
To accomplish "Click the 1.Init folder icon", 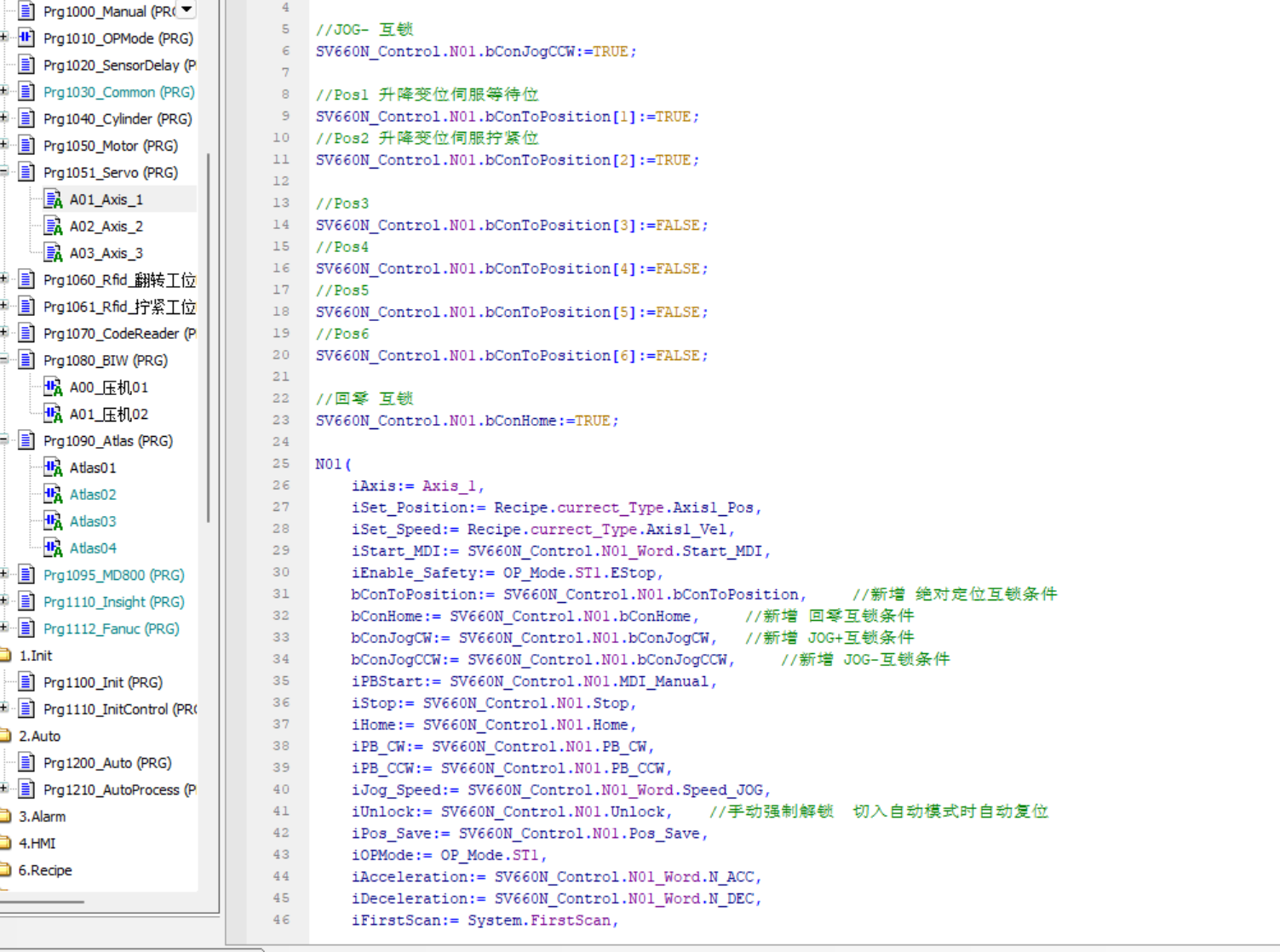I will click(5, 656).
